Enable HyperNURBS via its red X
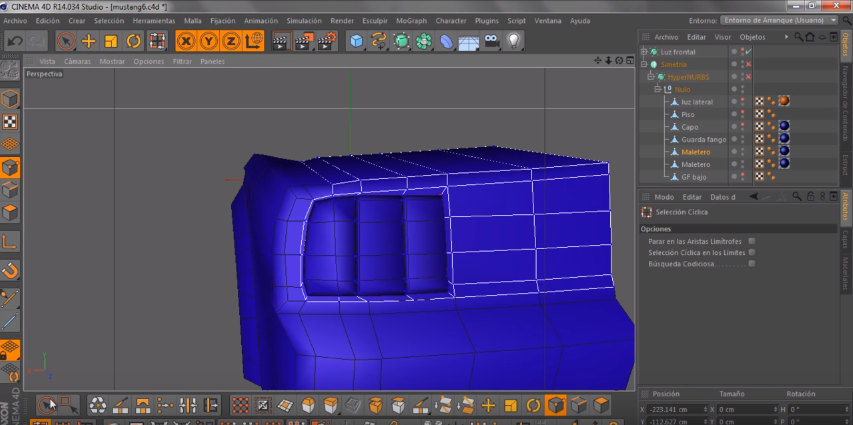Viewport: 853px width, 425px height. [x=749, y=77]
